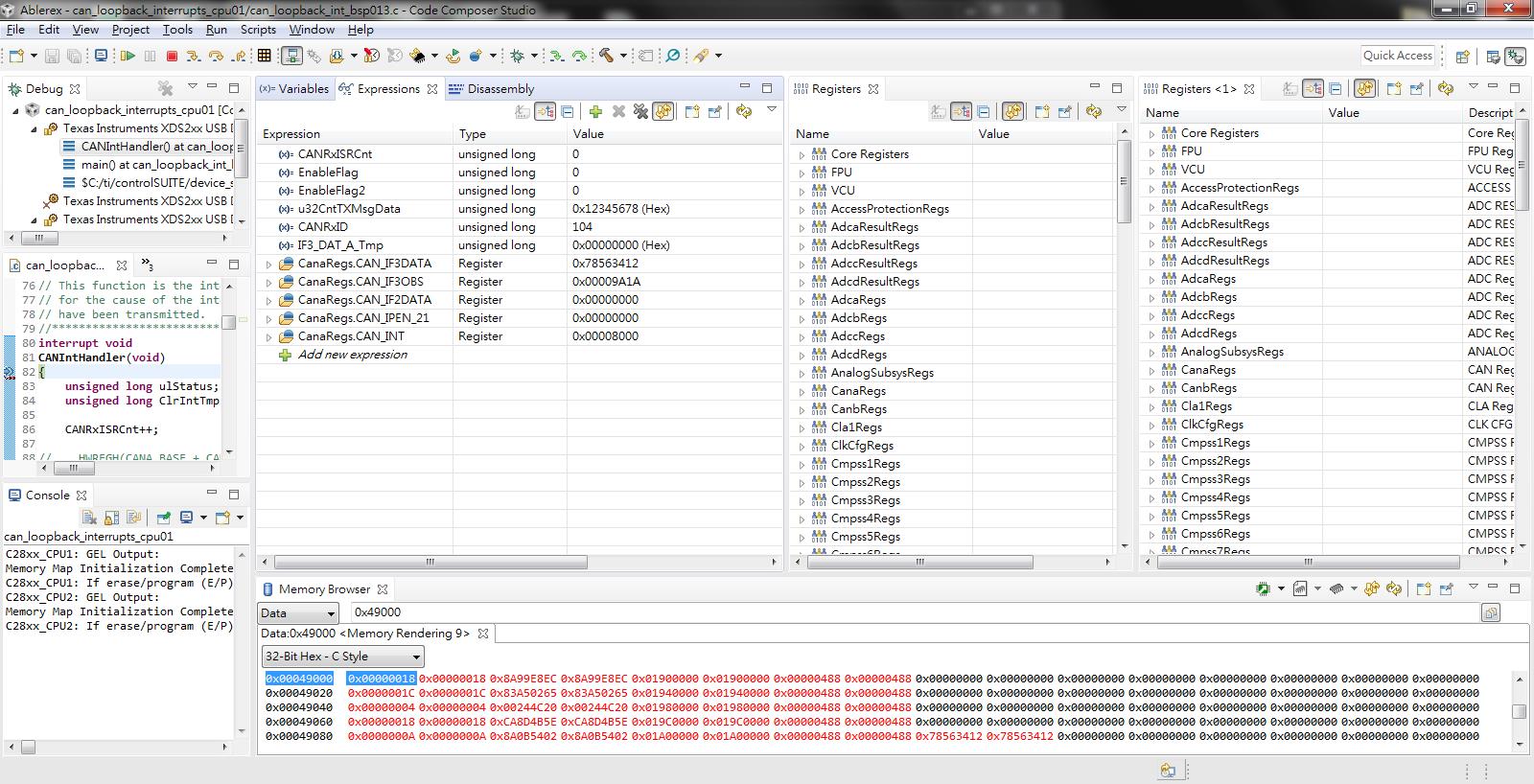Viewport: 1534px width, 784px height.
Task: Toggle Show Type Names in Registers <1>
Action: (1290, 89)
